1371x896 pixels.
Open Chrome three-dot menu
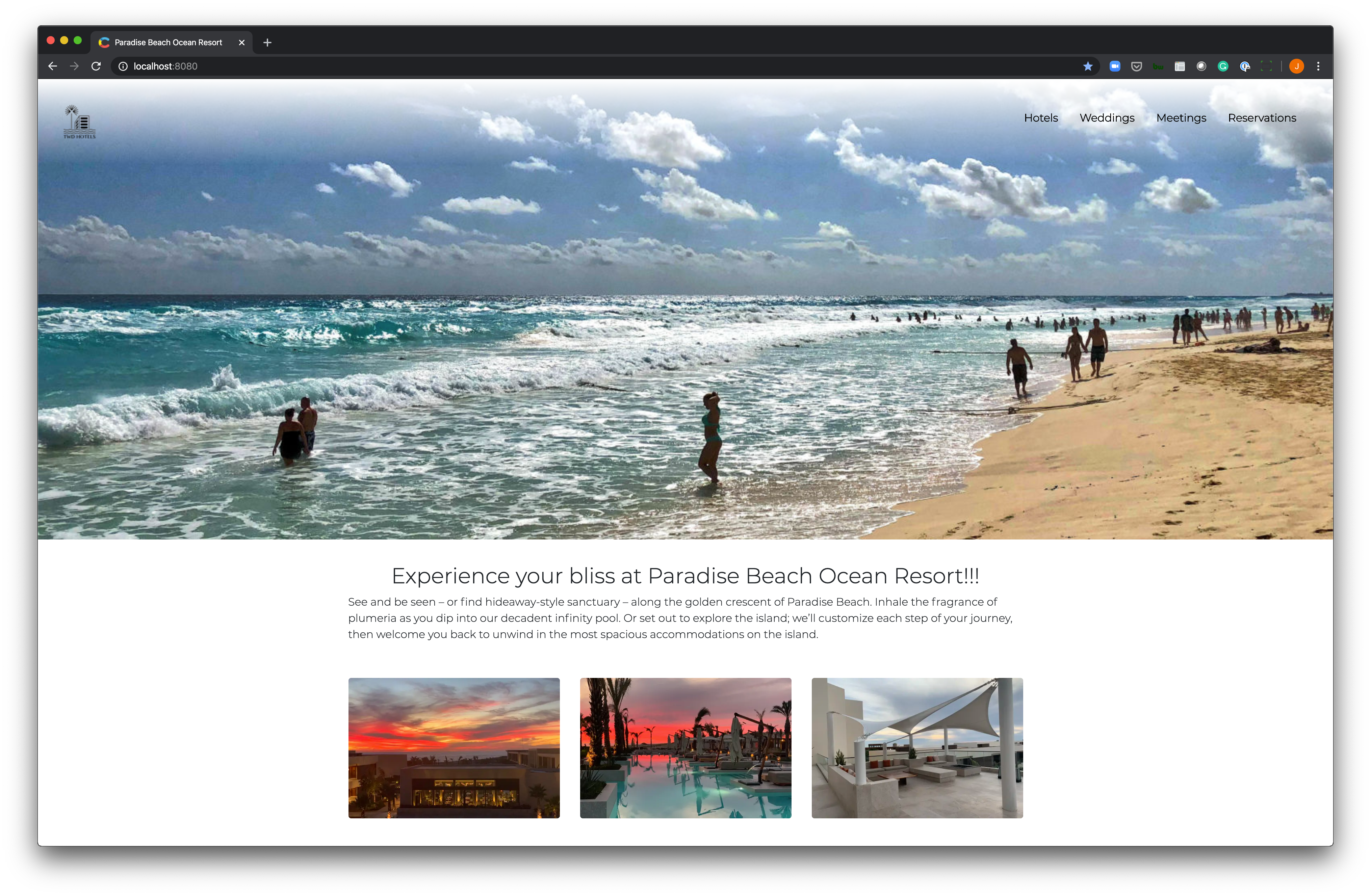coord(1318,66)
